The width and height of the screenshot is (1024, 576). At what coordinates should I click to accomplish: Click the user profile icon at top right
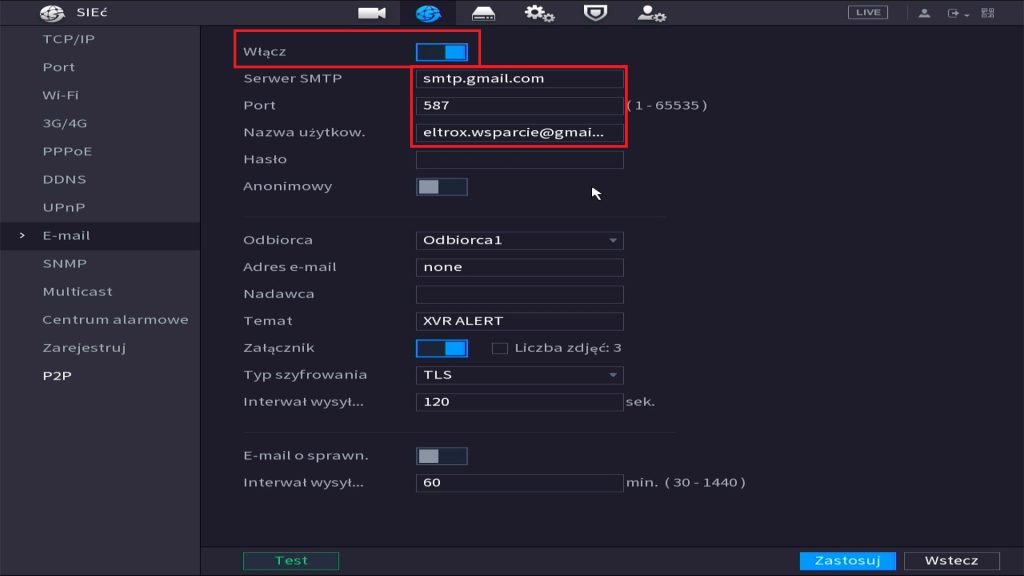pos(924,13)
